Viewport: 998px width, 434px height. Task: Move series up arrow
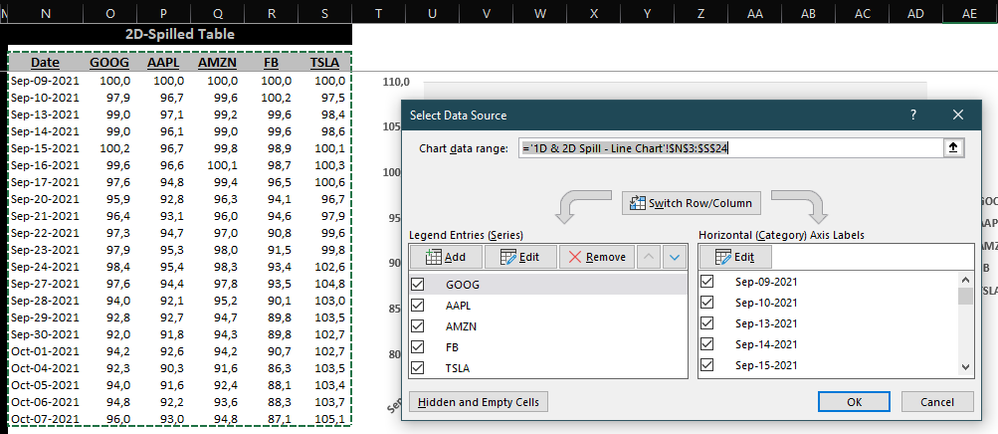tap(649, 257)
